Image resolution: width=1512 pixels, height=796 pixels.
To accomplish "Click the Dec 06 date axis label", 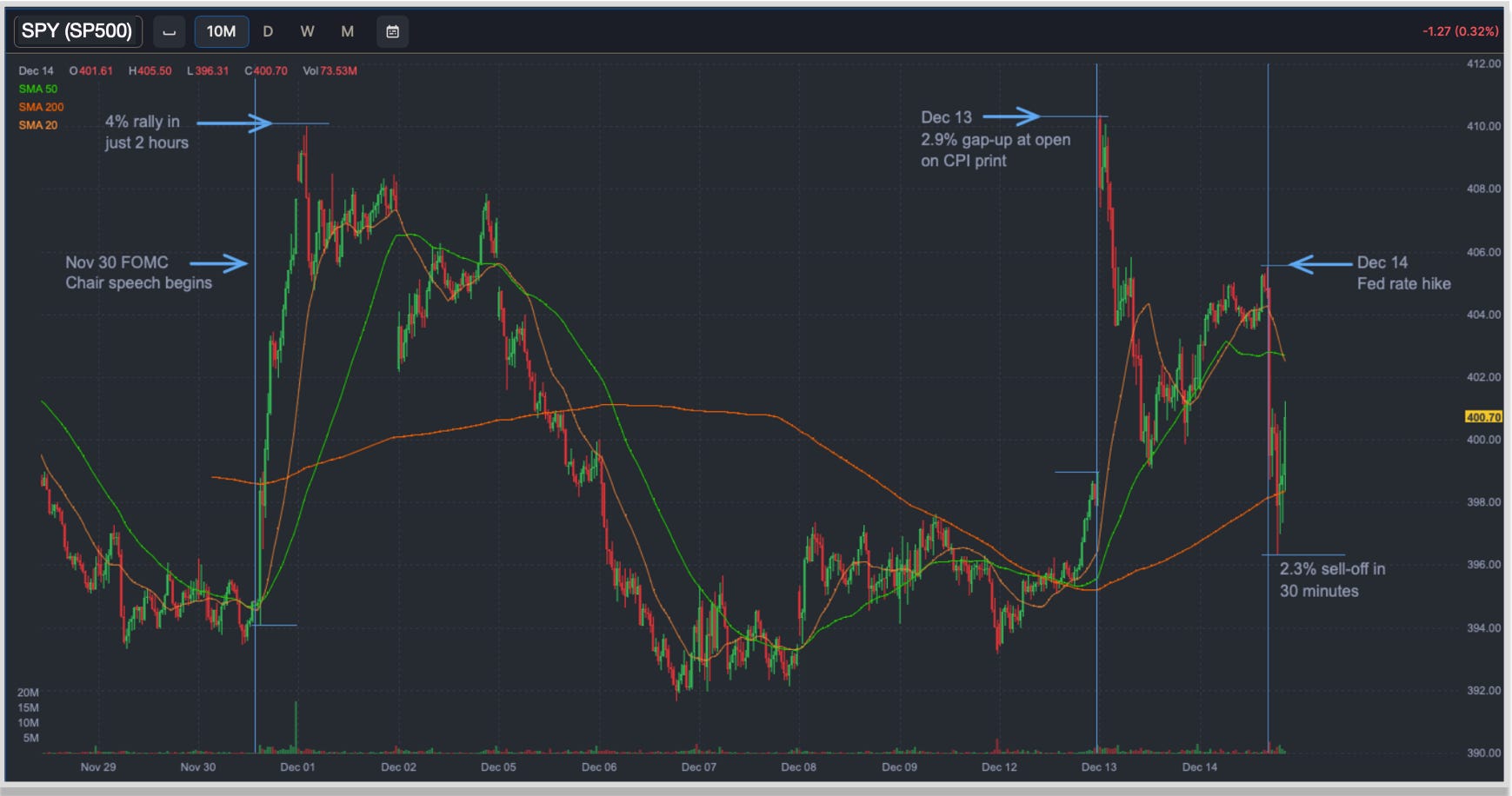I will [x=599, y=767].
